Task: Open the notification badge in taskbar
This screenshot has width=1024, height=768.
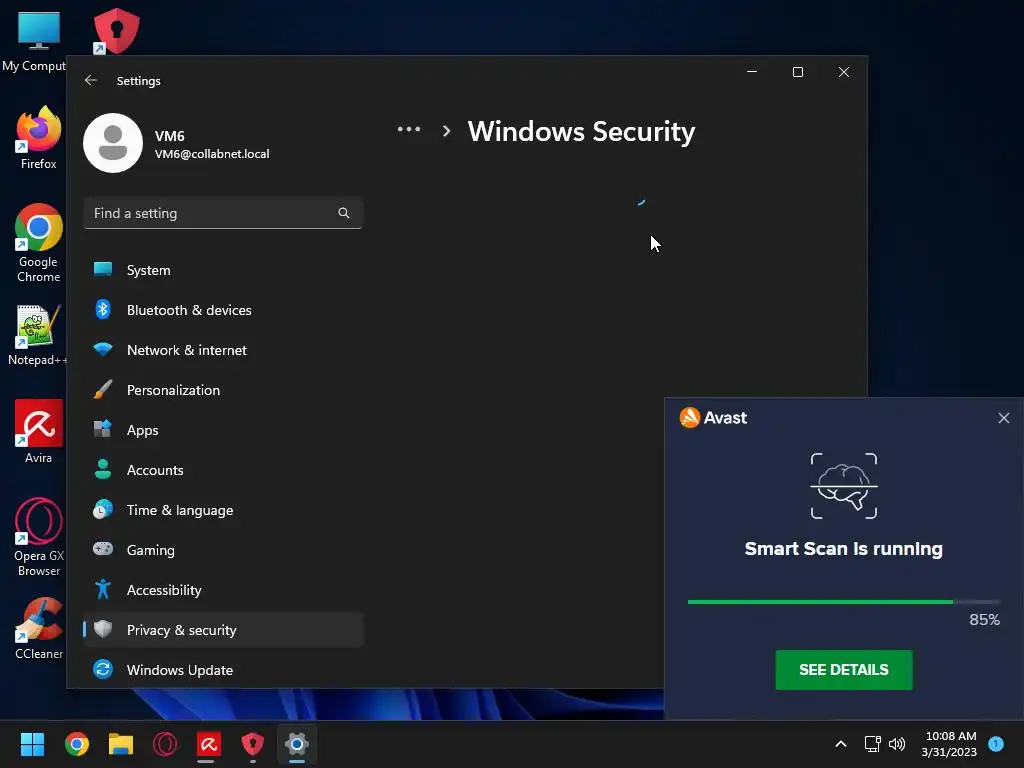Action: (997, 743)
